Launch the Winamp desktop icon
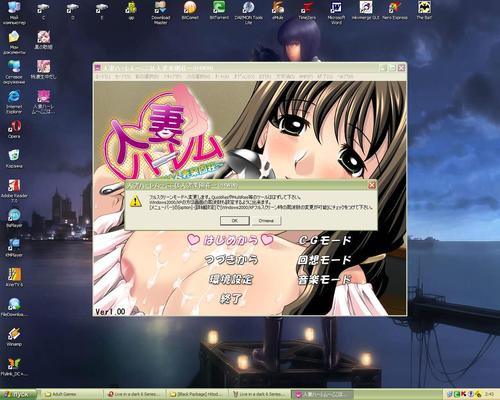The width and height of the screenshot is (500, 400). [14, 337]
